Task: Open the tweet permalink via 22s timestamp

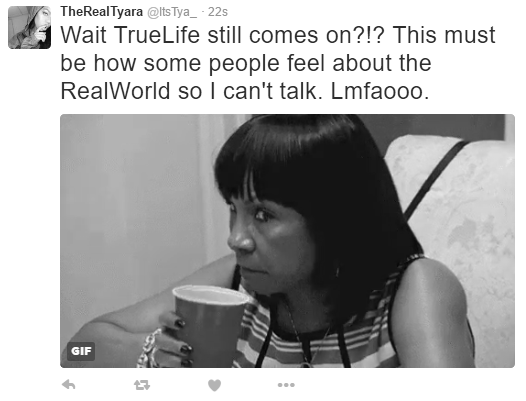Action: click(x=218, y=12)
